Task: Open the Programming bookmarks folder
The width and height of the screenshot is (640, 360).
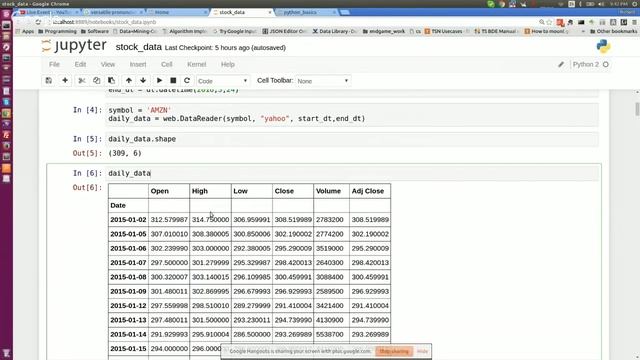Action: click(x=58, y=31)
